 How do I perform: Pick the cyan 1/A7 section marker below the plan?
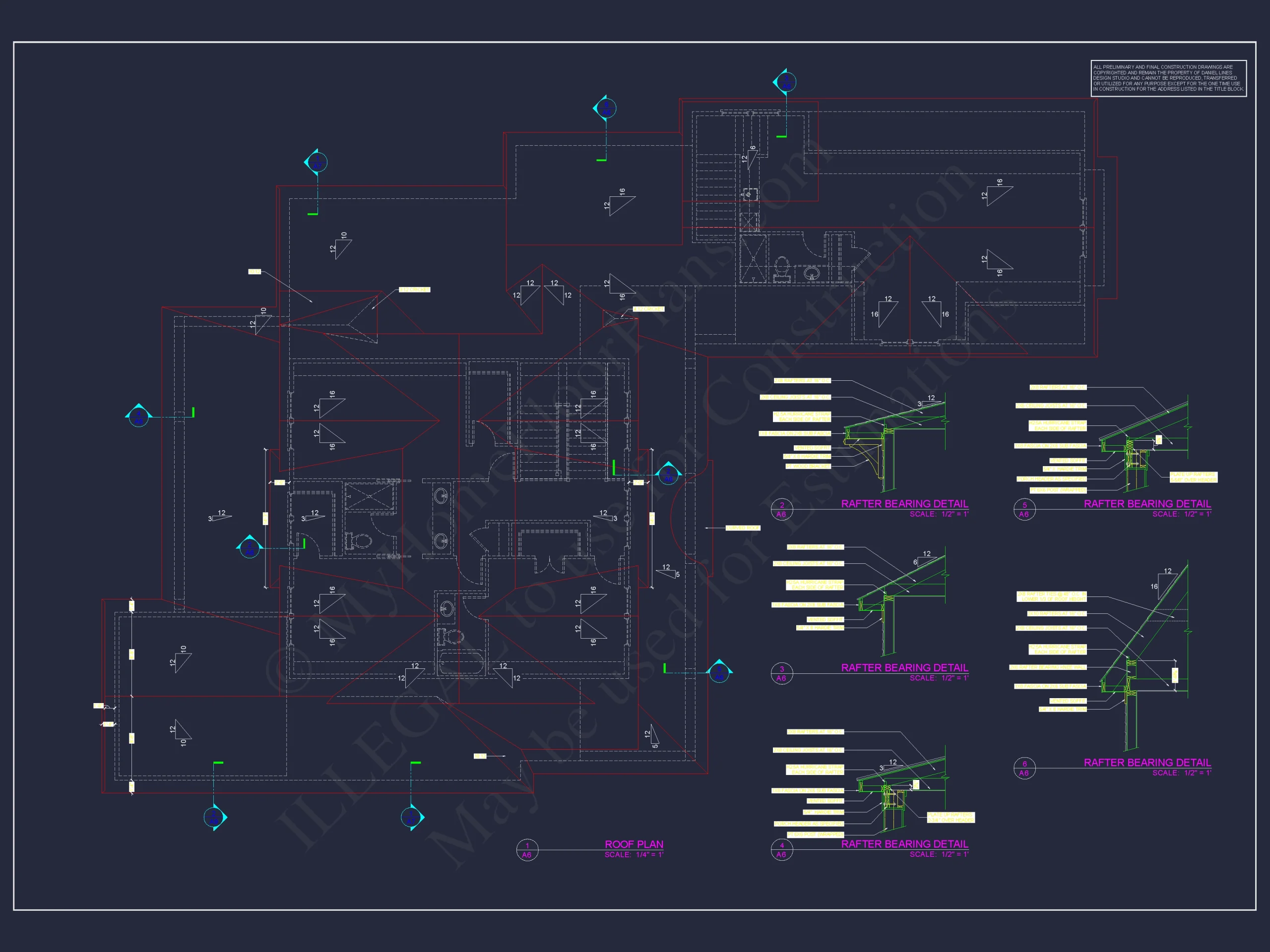tap(412, 817)
